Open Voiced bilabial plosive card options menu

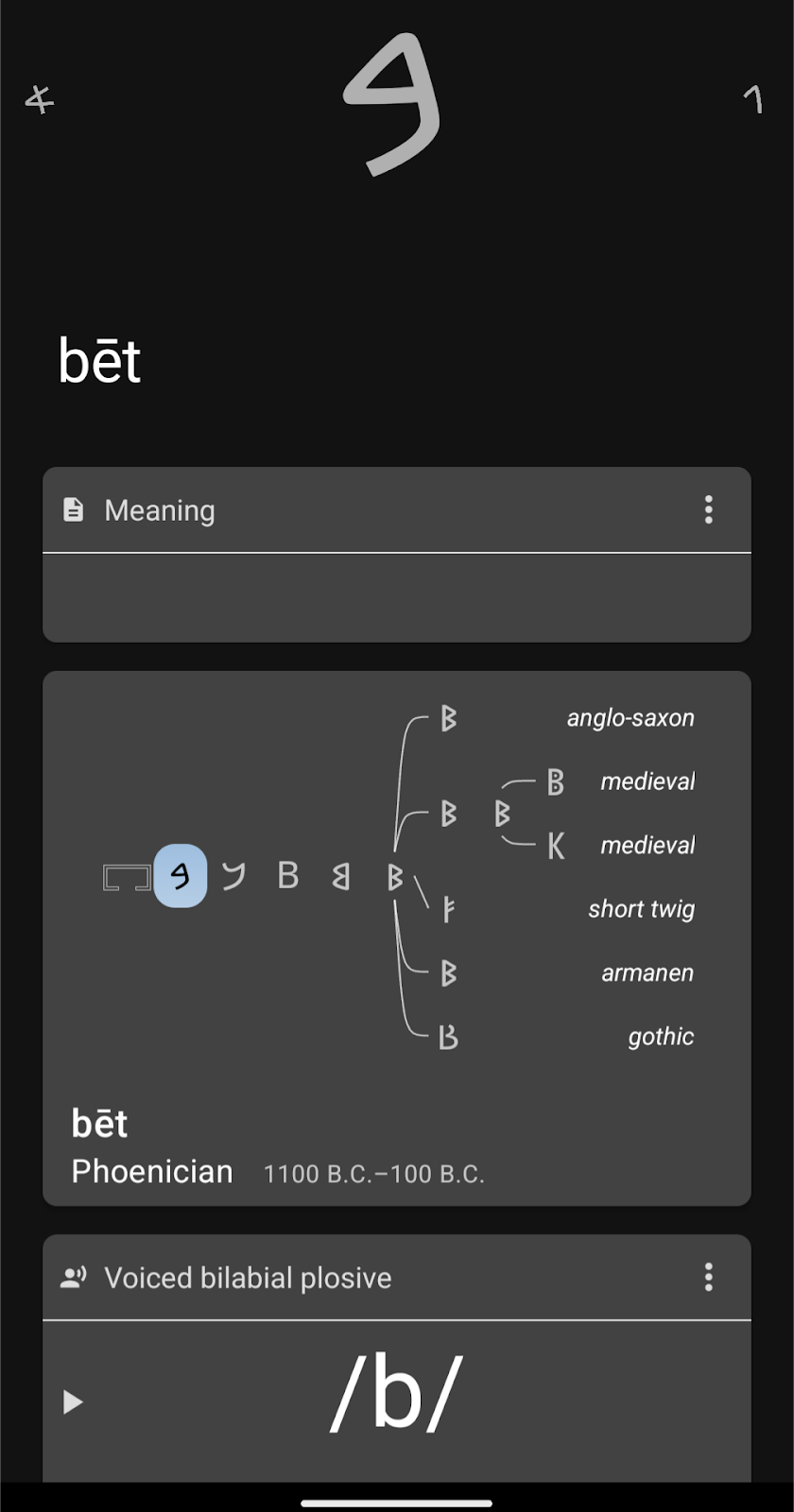click(708, 1278)
